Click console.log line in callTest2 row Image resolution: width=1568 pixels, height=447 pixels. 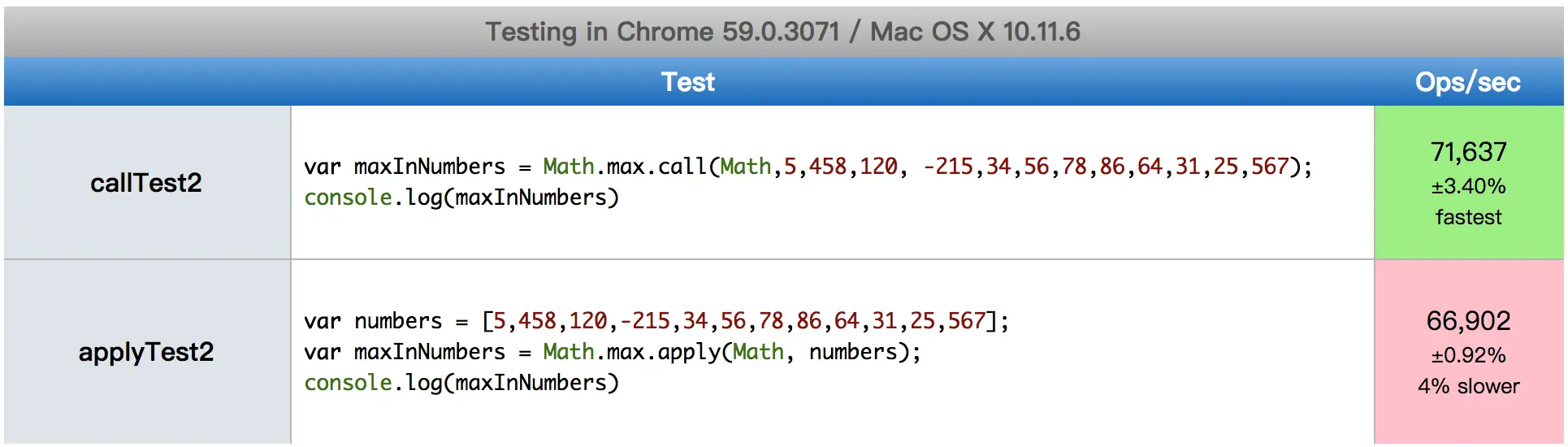pyautogui.click(x=461, y=197)
